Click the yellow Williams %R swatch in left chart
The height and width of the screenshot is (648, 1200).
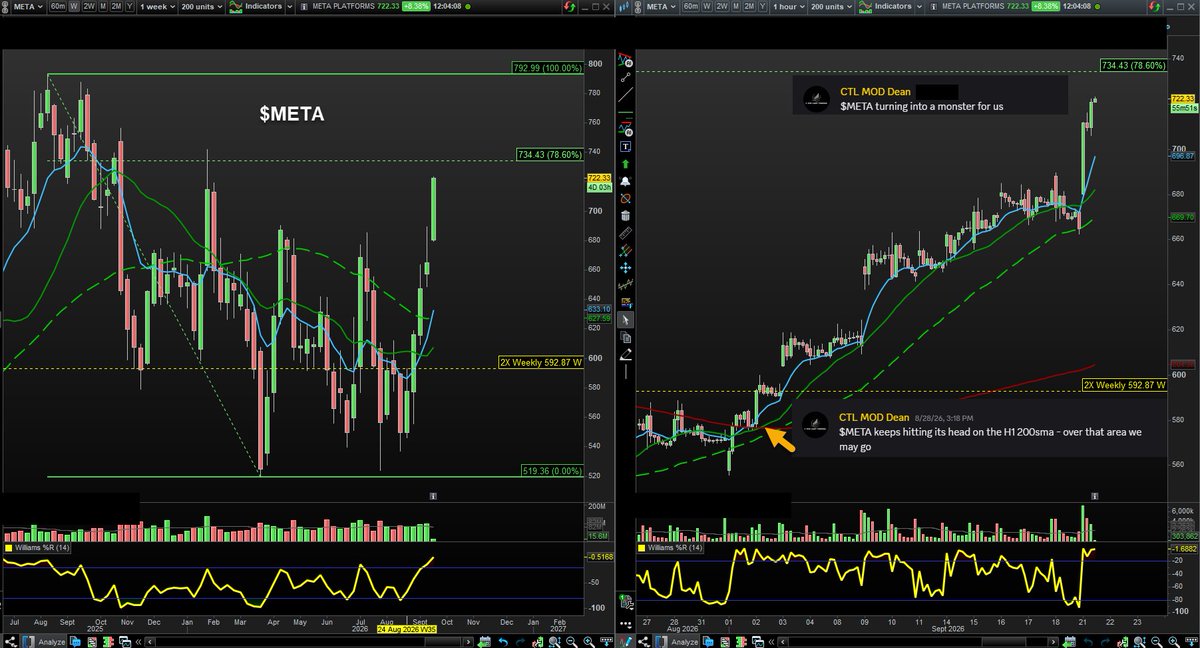(x=8, y=548)
